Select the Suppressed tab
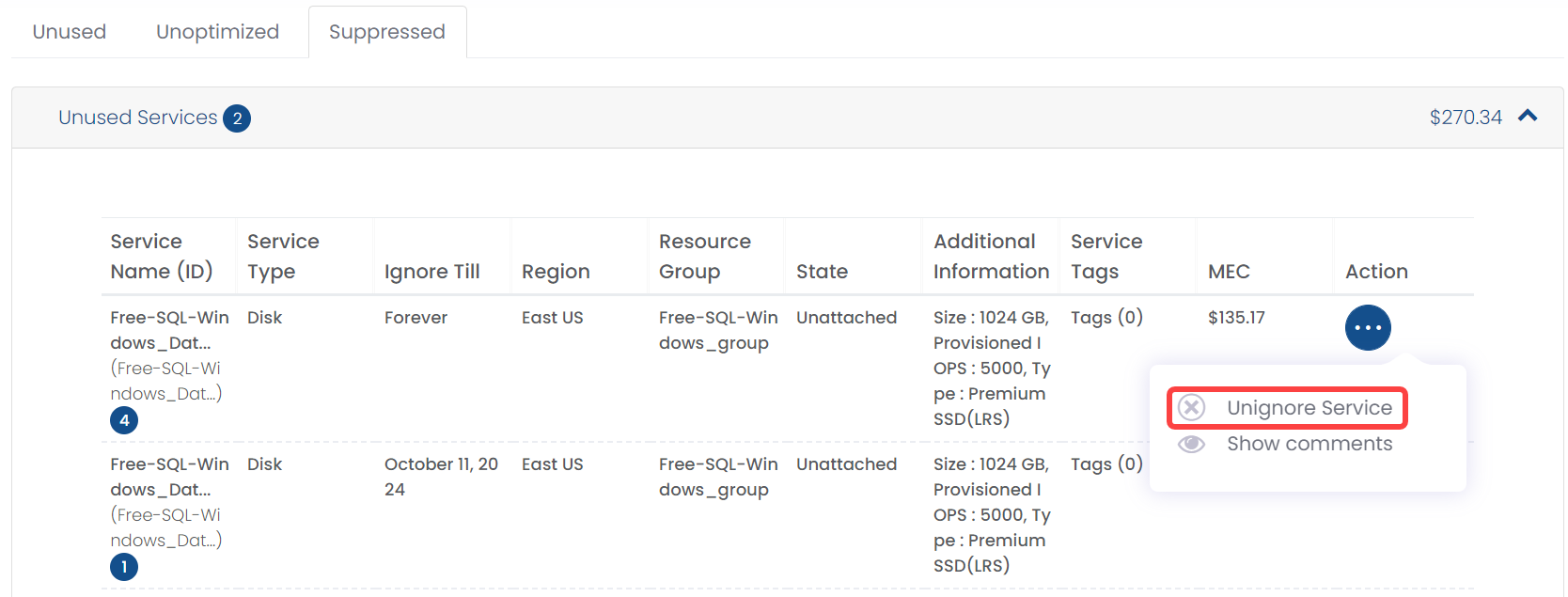This screenshot has height=597, width=1568. (387, 32)
